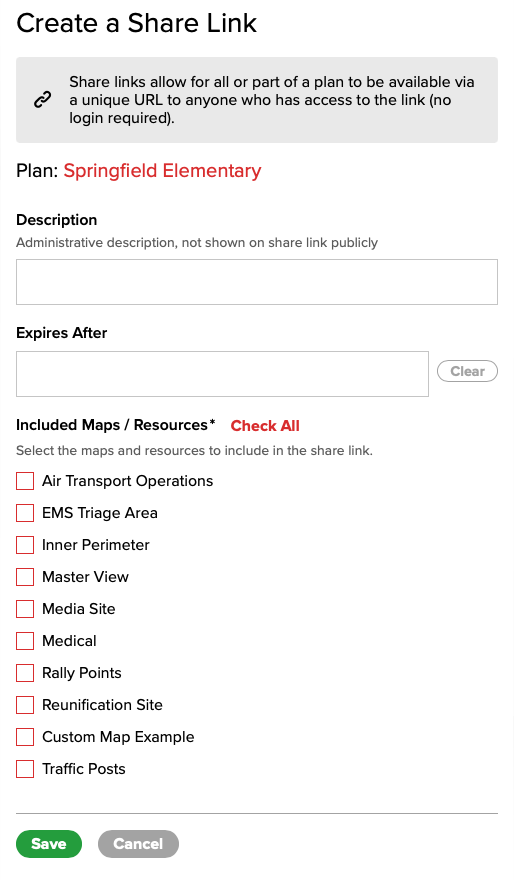The image size is (514, 880).
Task: Focus the Description text field
Action: click(x=256, y=282)
